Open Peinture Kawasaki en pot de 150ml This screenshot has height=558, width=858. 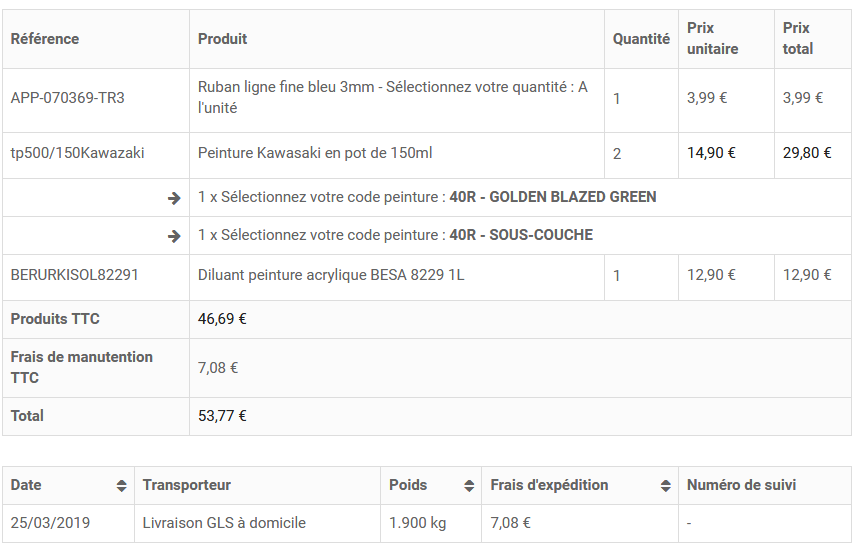pos(315,153)
